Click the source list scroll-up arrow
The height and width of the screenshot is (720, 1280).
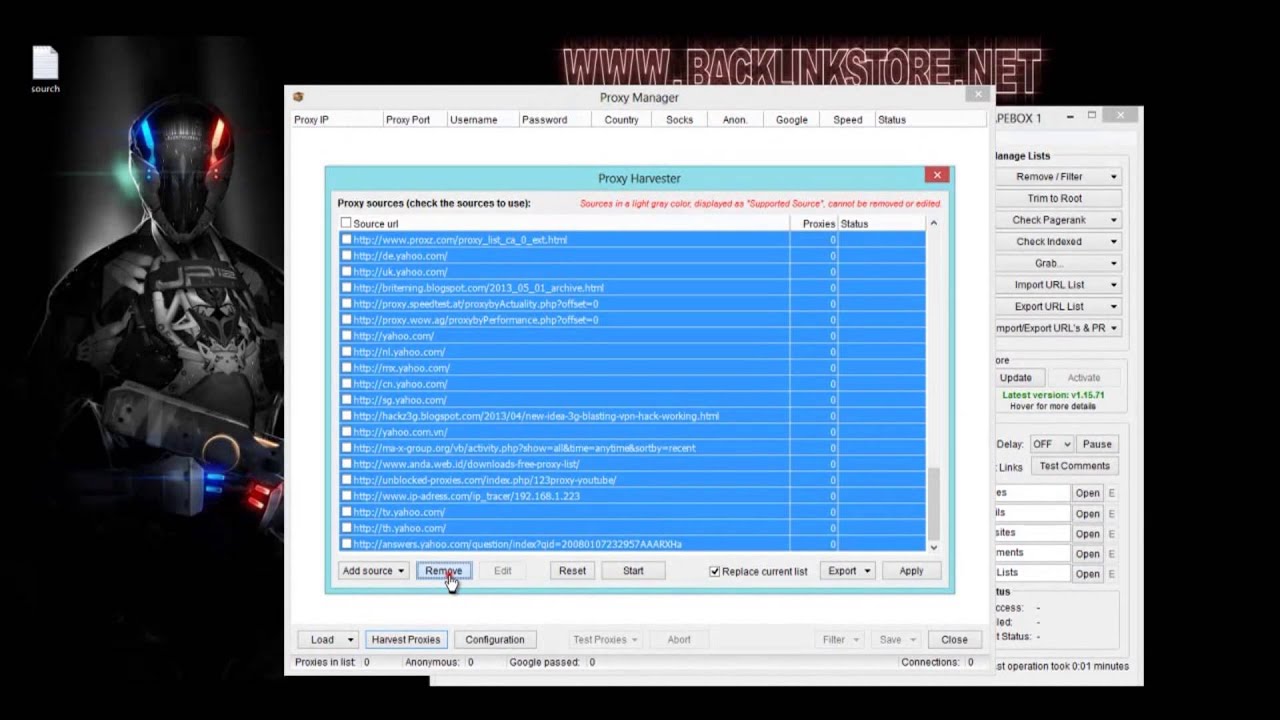[934, 223]
